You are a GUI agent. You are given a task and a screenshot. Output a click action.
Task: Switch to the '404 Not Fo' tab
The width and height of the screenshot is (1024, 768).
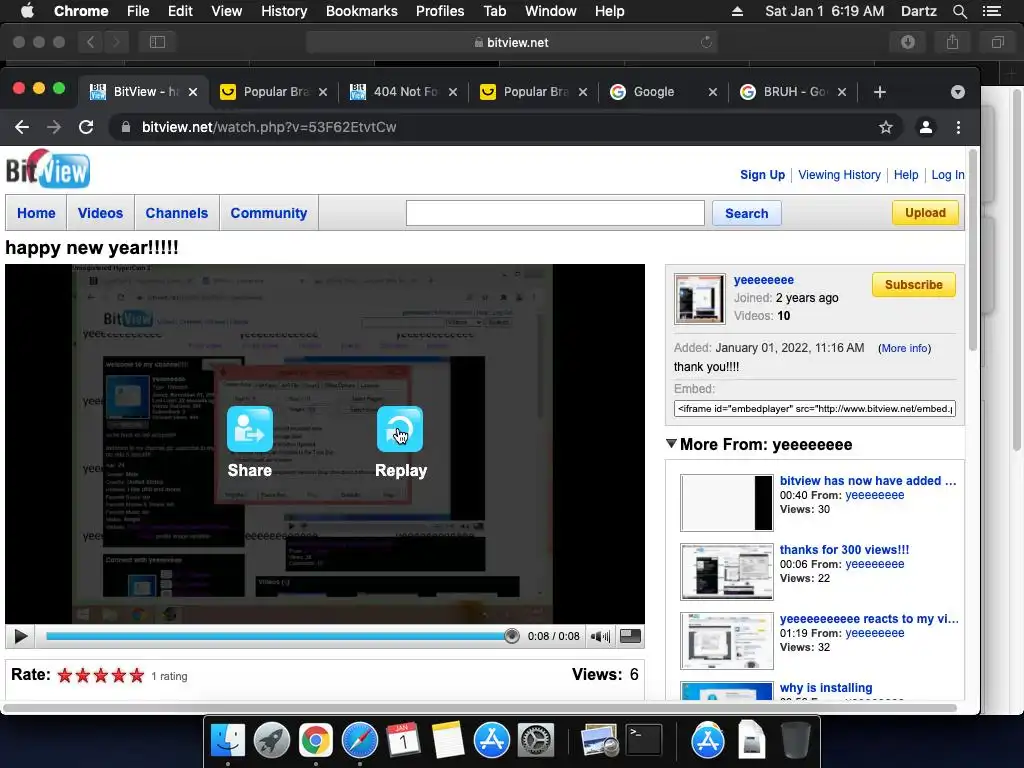coord(404,92)
